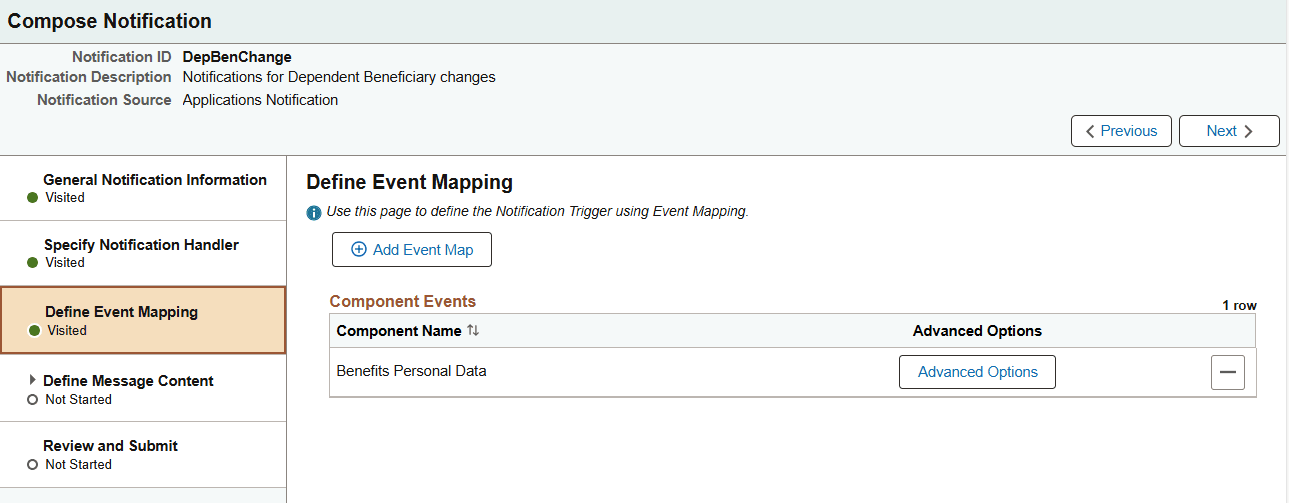Click the Not Started circle under Define Message Content
Viewport: 1289px width, 503px height.
tap(33, 400)
